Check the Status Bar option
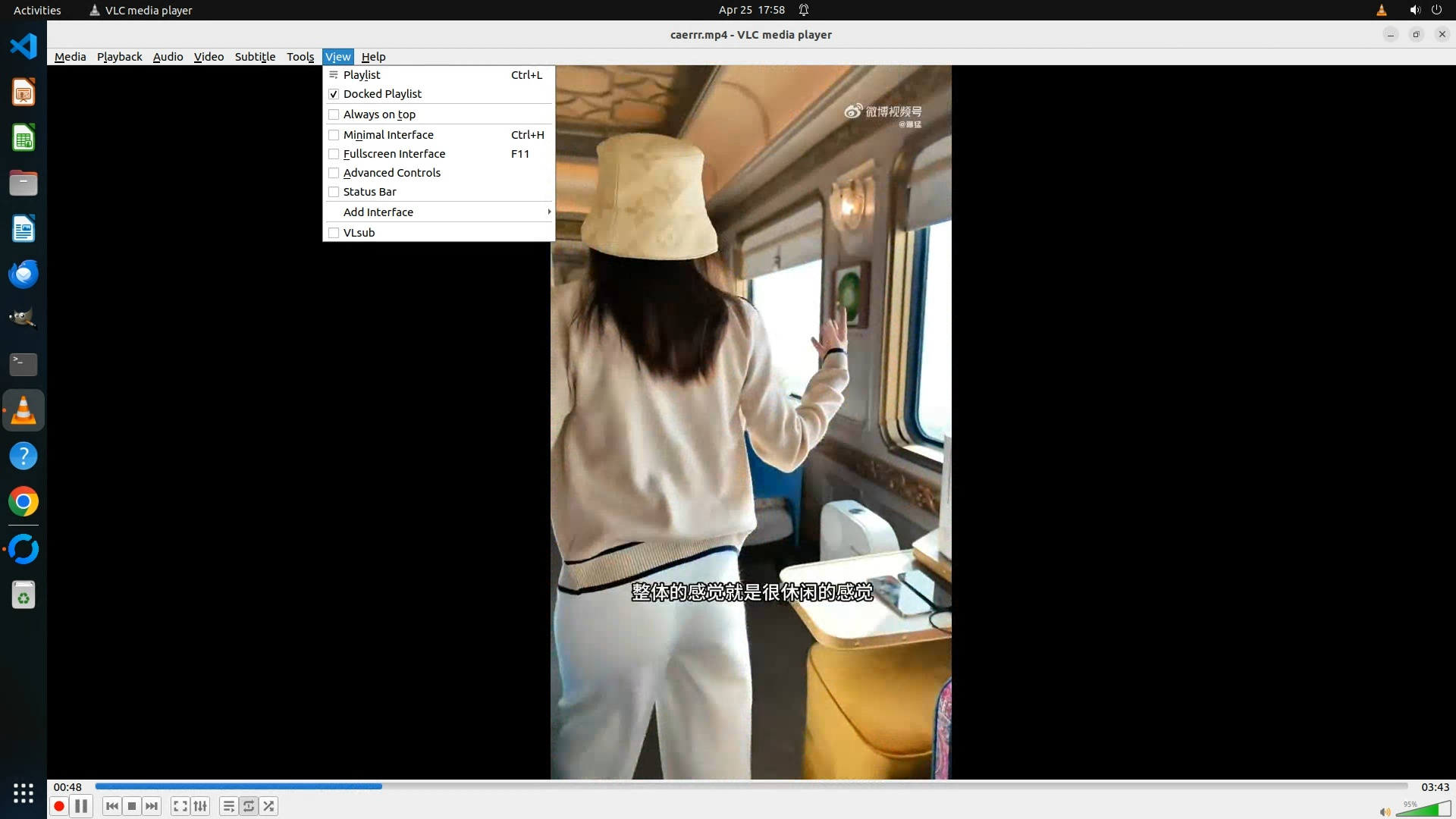Image resolution: width=1456 pixels, height=819 pixels. [x=369, y=192]
